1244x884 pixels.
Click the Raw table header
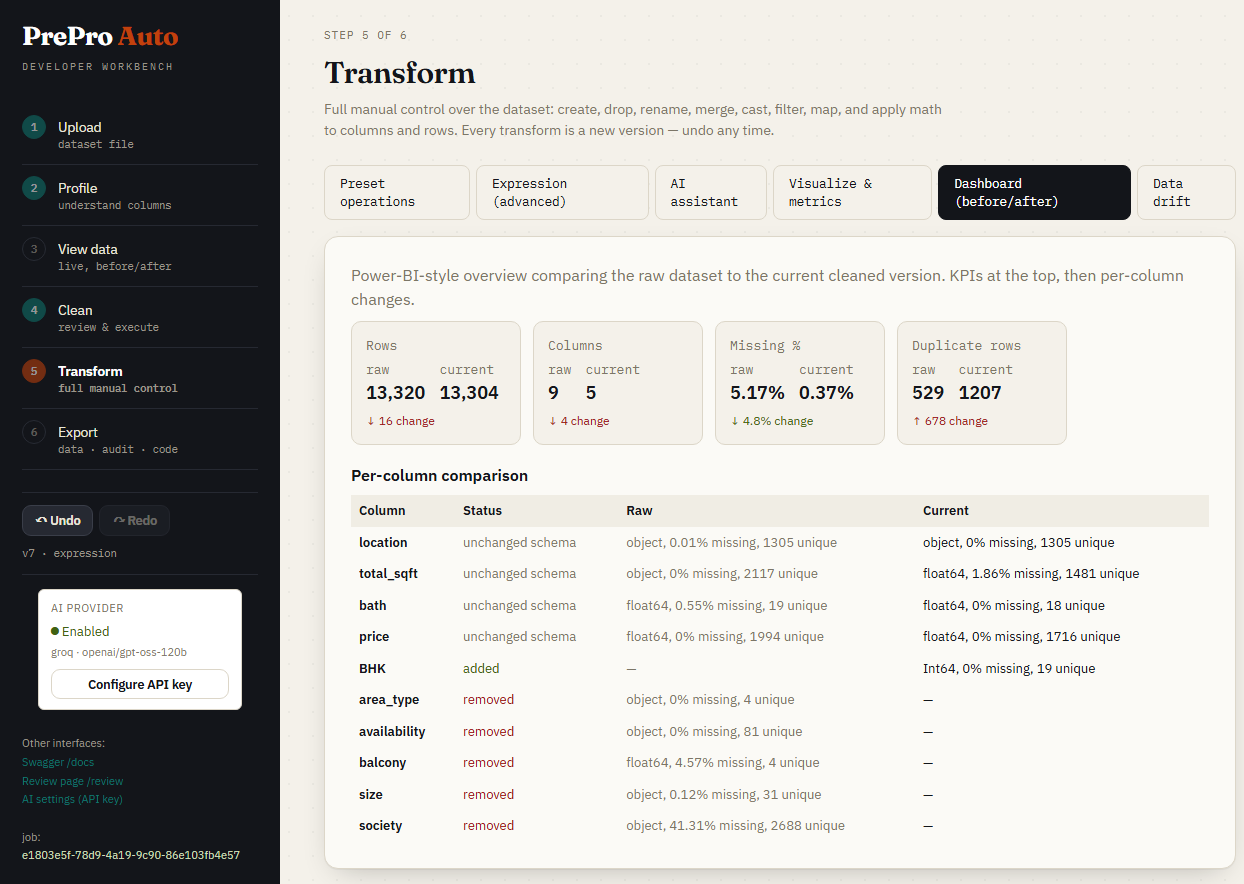639,510
